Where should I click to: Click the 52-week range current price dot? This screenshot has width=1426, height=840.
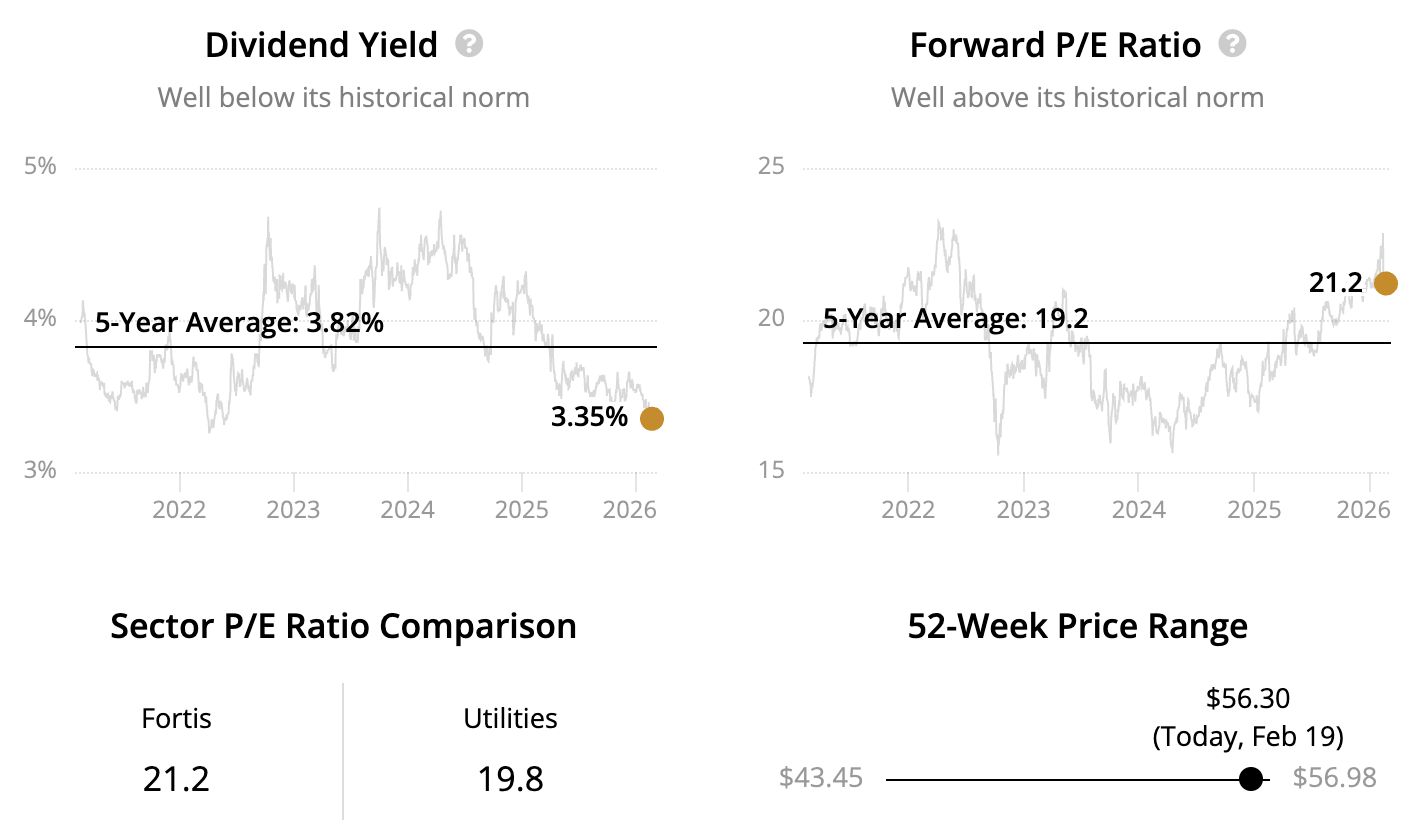click(x=1250, y=779)
